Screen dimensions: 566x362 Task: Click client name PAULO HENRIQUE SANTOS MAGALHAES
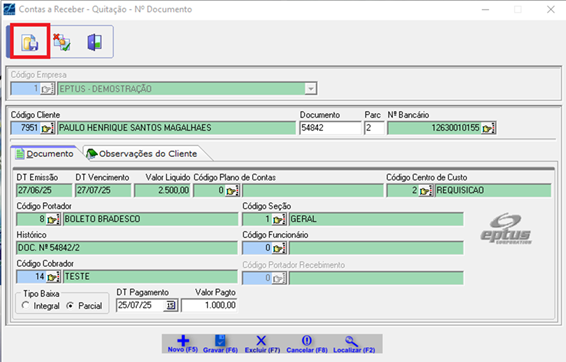(x=176, y=128)
